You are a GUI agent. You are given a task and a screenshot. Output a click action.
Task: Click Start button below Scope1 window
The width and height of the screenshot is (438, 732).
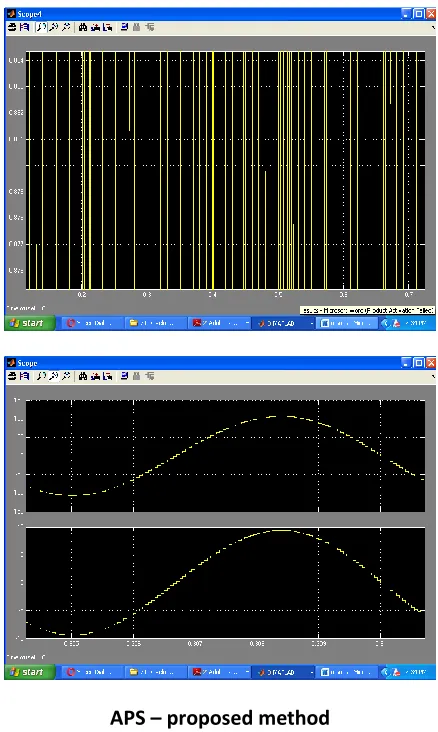coord(30,323)
